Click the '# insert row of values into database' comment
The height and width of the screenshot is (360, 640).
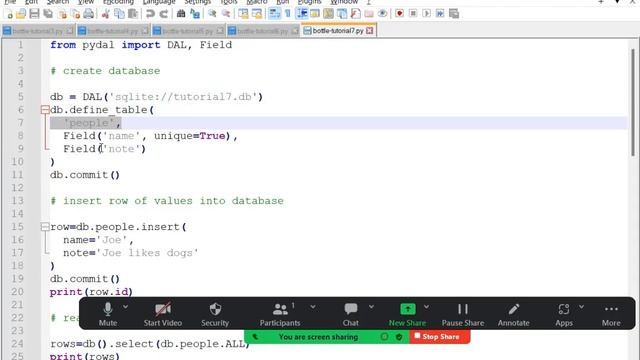(x=167, y=201)
